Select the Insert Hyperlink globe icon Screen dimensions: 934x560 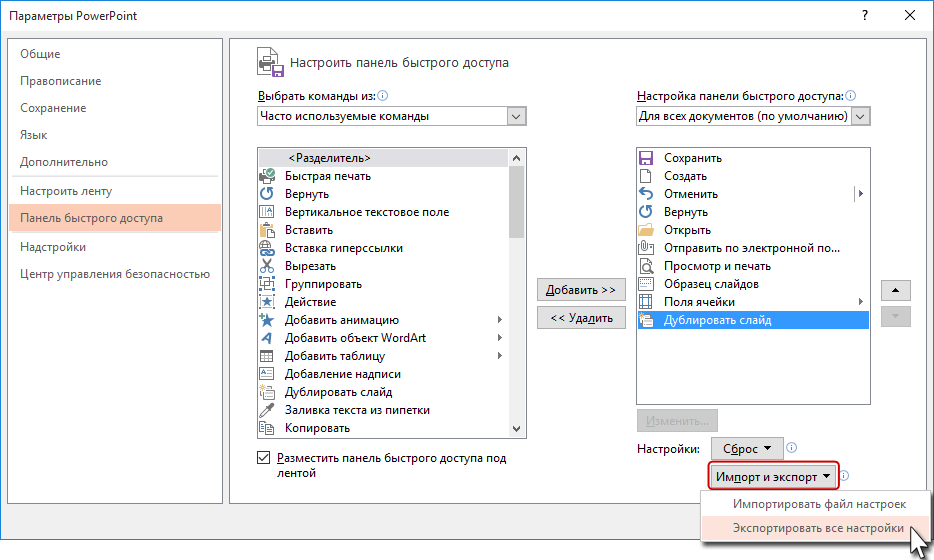coord(267,248)
